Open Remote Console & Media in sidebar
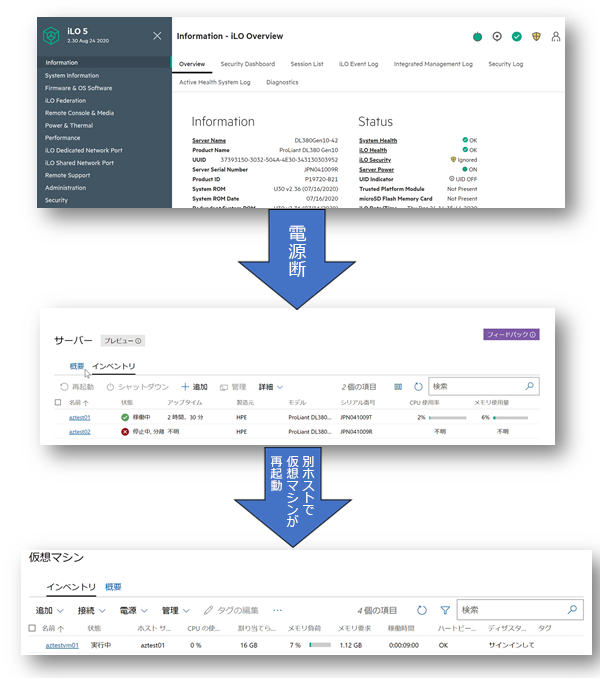 coord(79,113)
